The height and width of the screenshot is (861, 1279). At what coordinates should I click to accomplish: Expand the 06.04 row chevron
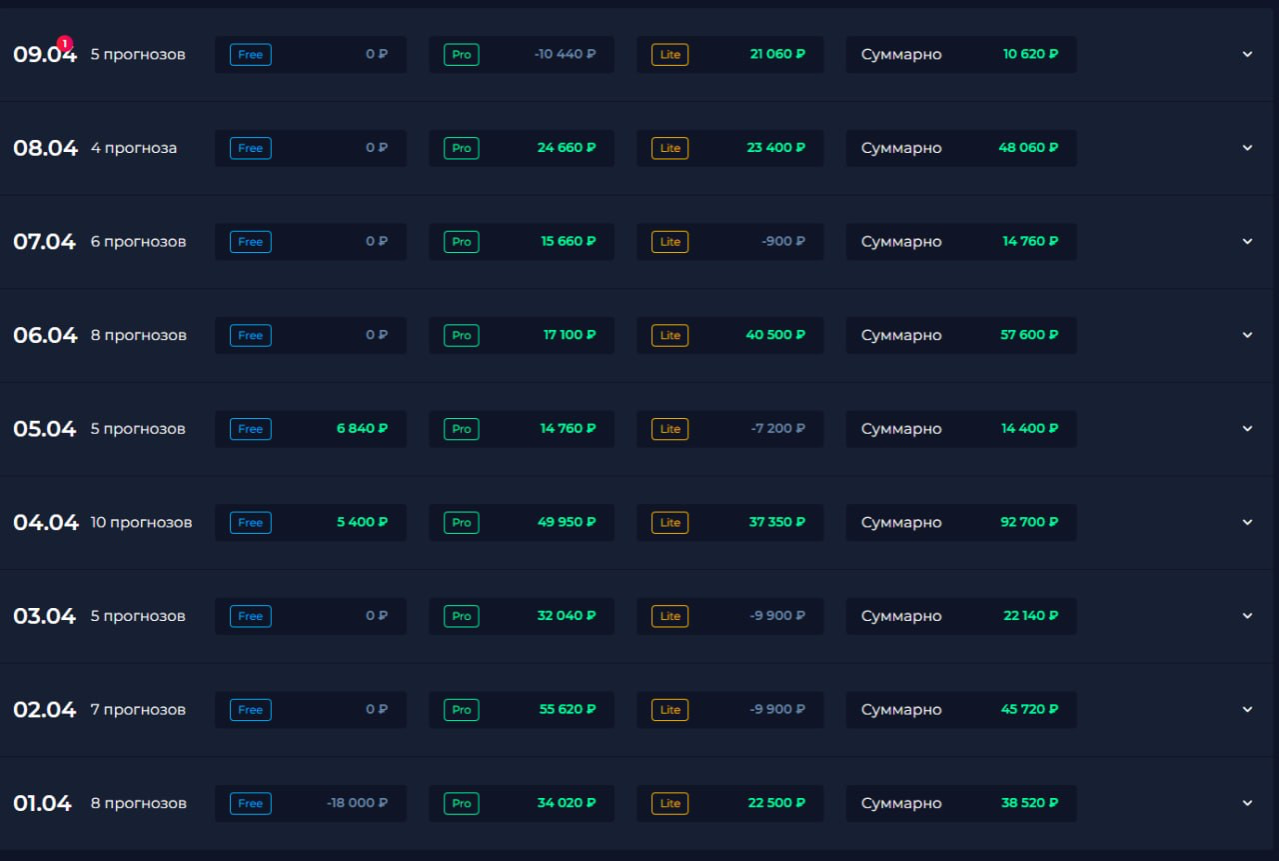1247,335
